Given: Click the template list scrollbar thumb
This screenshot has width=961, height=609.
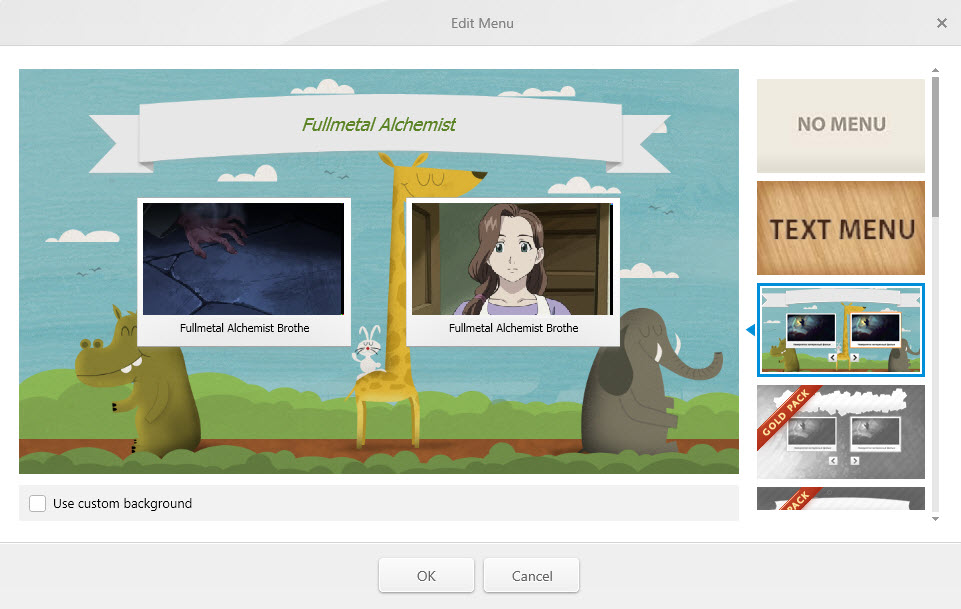Looking at the screenshot, I should pyautogui.click(x=935, y=146).
